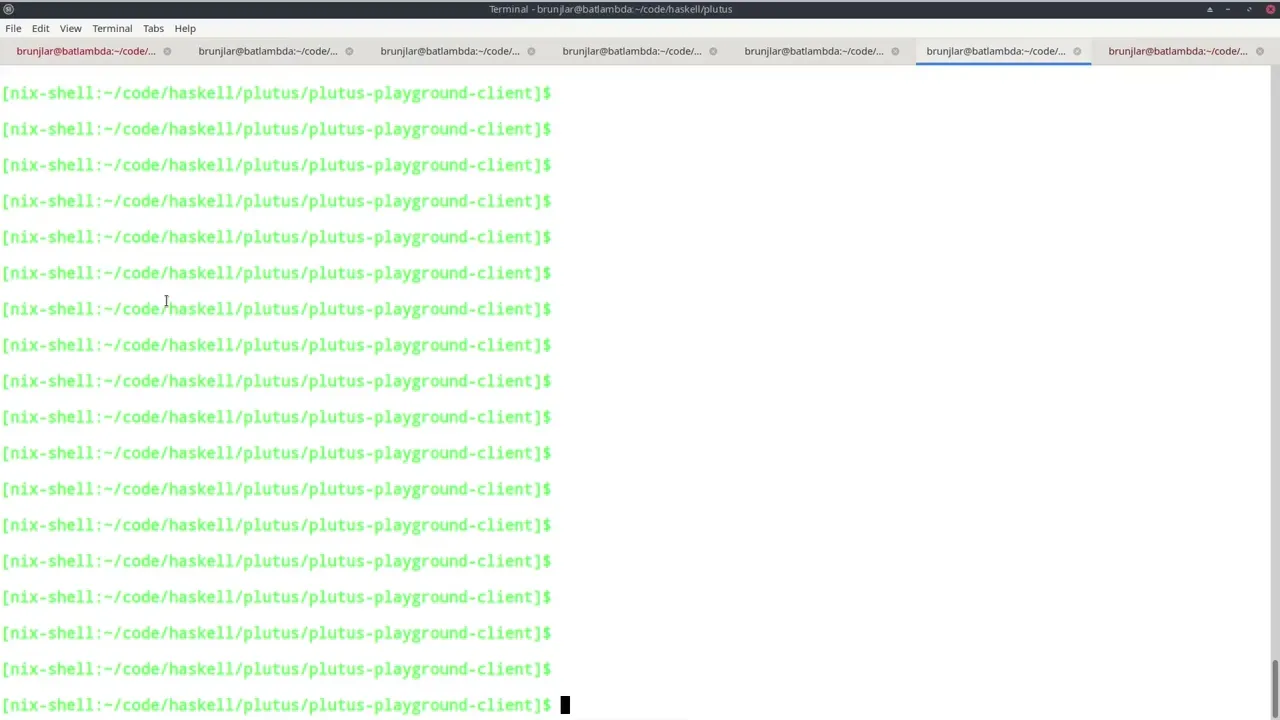This screenshot has height=720, width=1280.
Task: Open the Tabs menu
Action: pyautogui.click(x=153, y=28)
